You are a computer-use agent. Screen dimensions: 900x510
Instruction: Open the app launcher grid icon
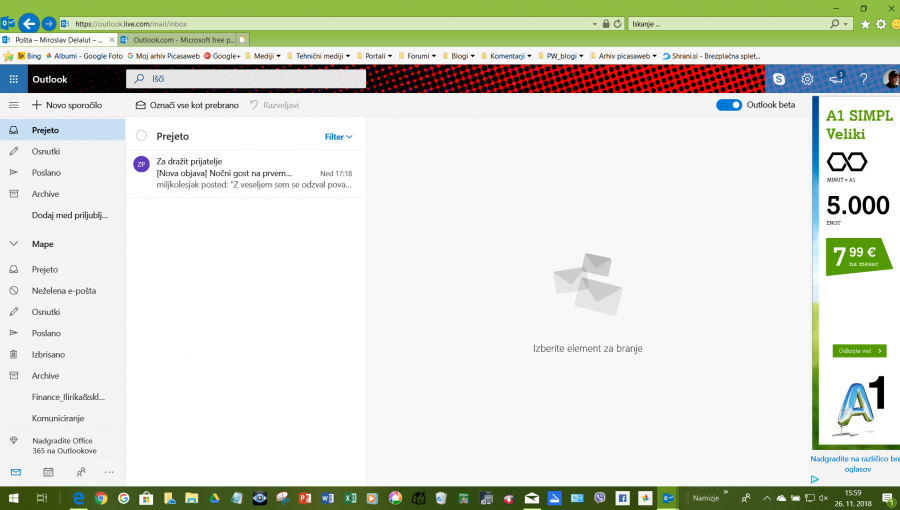14,79
